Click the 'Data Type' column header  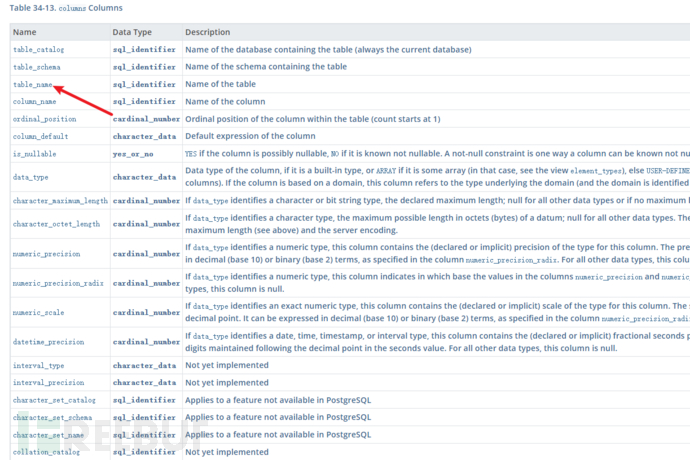point(132,32)
